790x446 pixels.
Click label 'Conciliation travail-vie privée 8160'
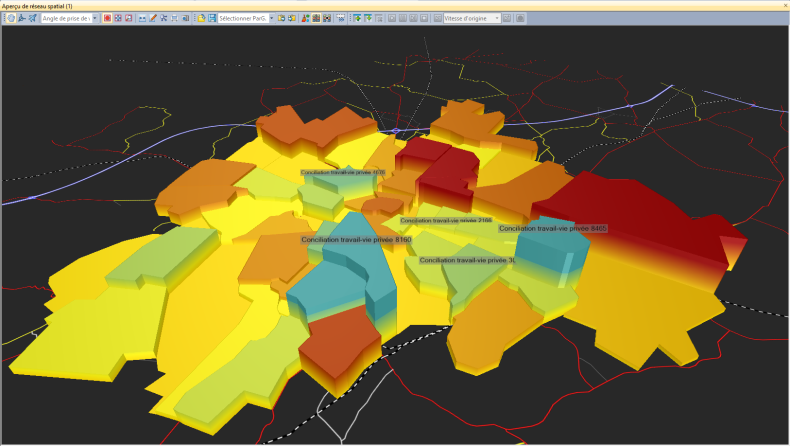coord(356,240)
